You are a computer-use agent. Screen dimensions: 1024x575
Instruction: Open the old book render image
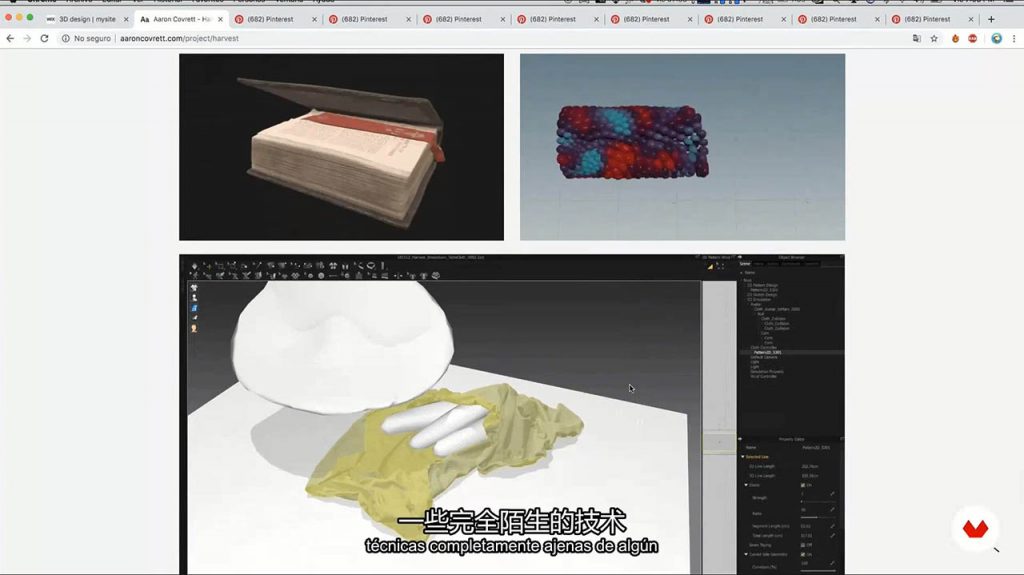(342, 147)
